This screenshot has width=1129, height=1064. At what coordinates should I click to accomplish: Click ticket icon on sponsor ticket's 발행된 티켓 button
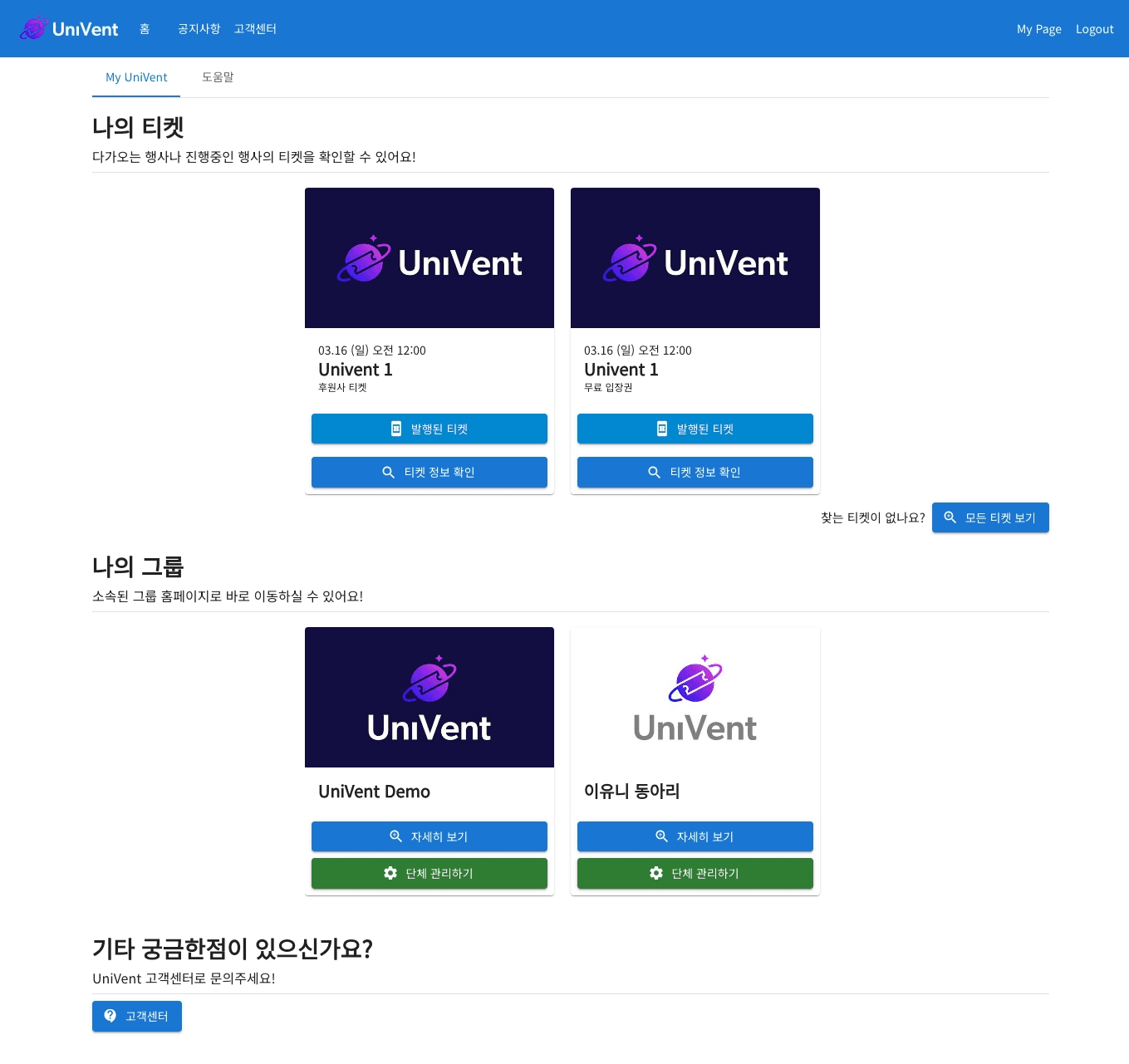coord(396,429)
